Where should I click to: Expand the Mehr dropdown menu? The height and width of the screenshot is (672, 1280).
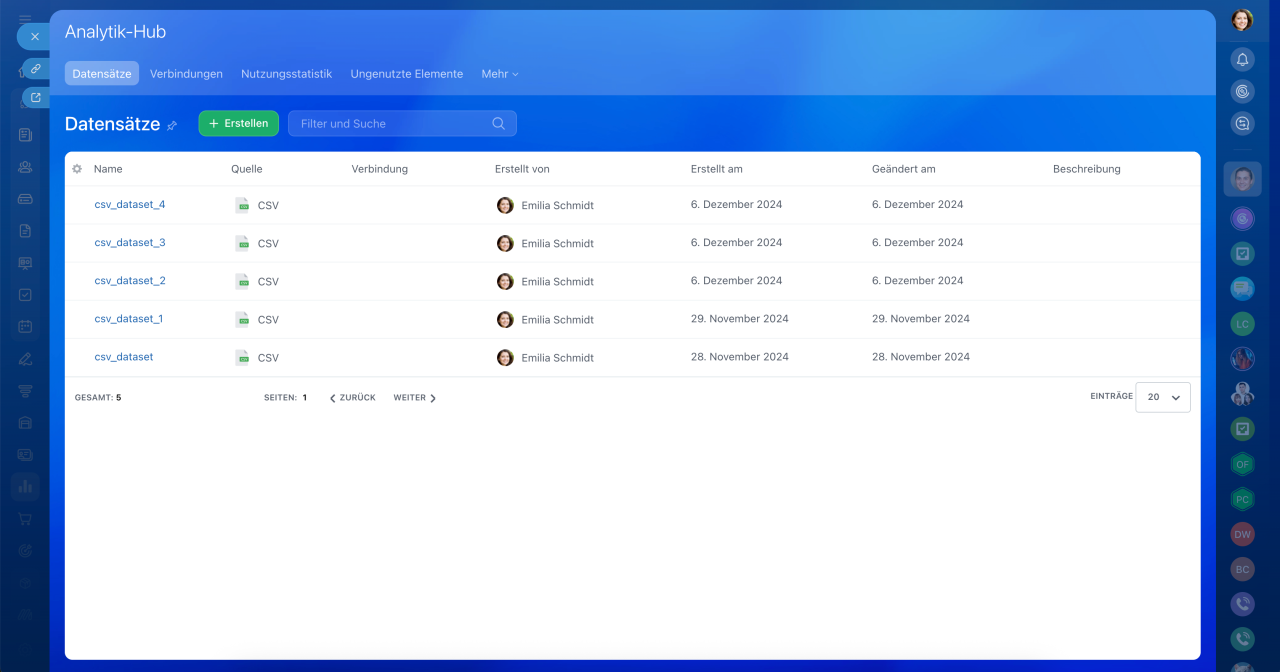click(499, 74)
